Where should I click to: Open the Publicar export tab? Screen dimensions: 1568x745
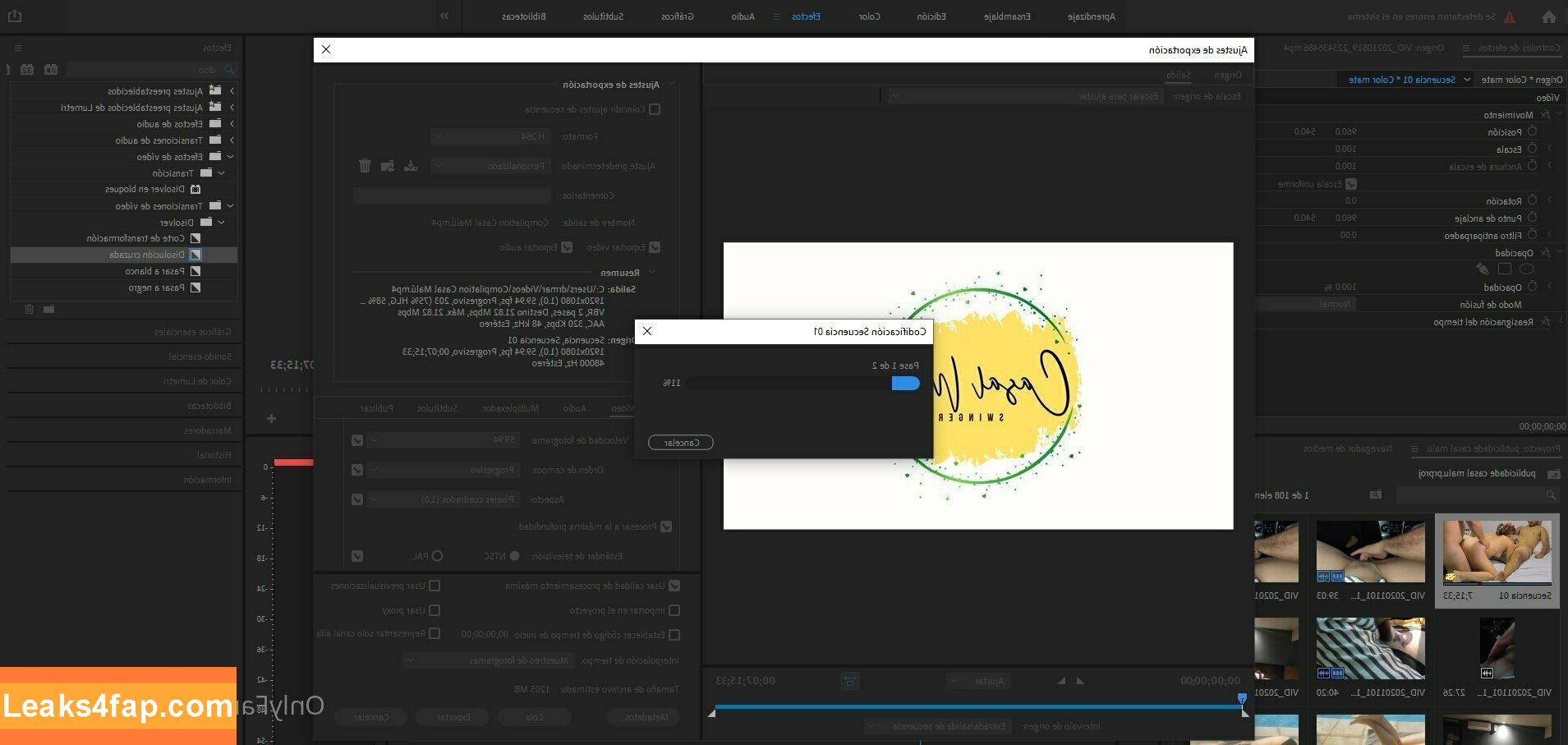coord(377,408)
